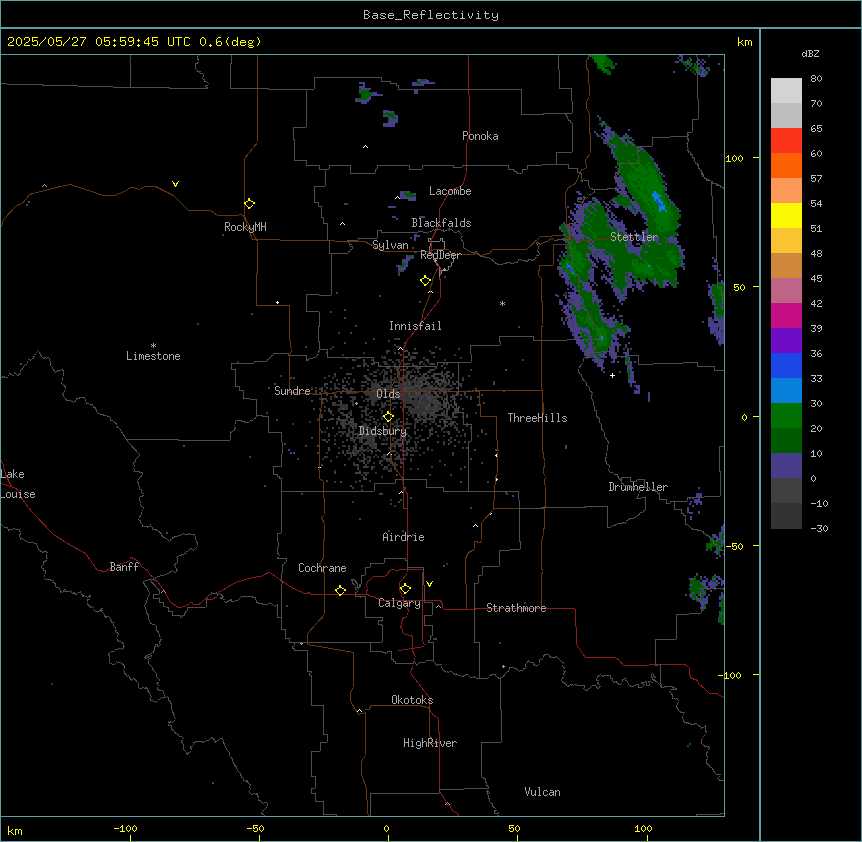This screenshot has height=842, width=862.
Task: Click the purple 10 dBZ legend swatch
Action: pos(786,466)
